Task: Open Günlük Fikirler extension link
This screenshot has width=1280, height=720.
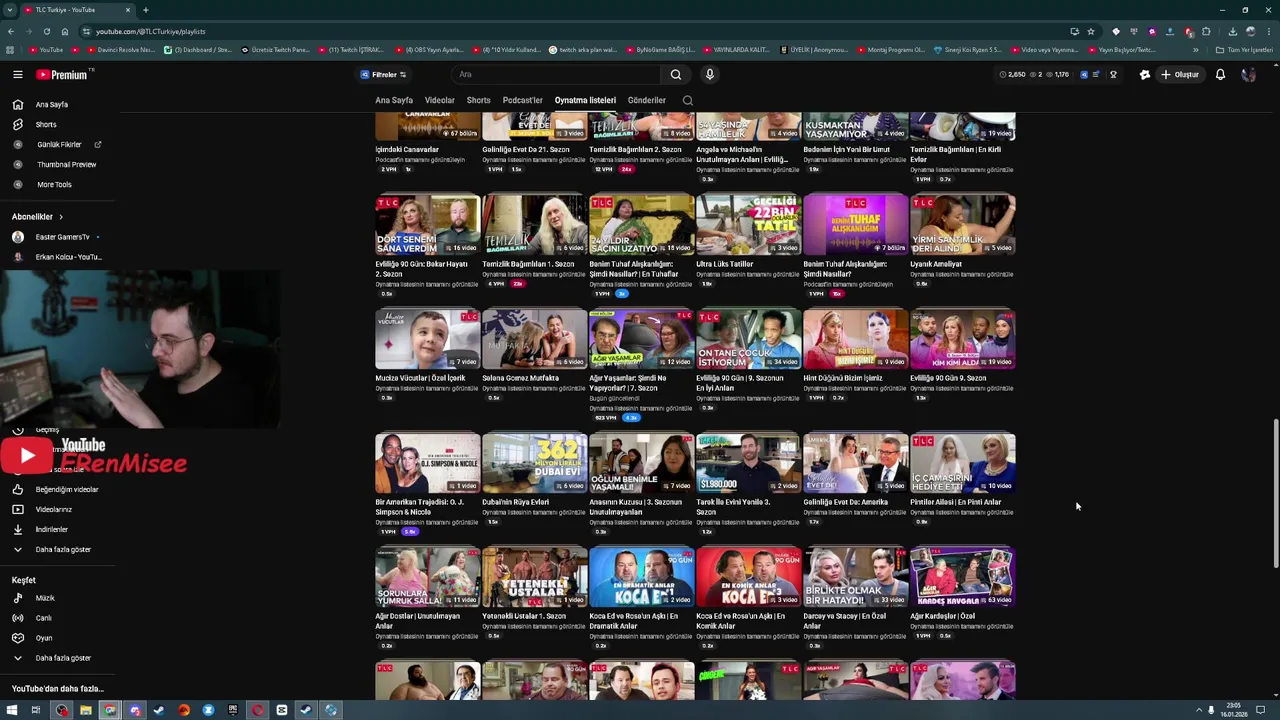Action: 59,144
